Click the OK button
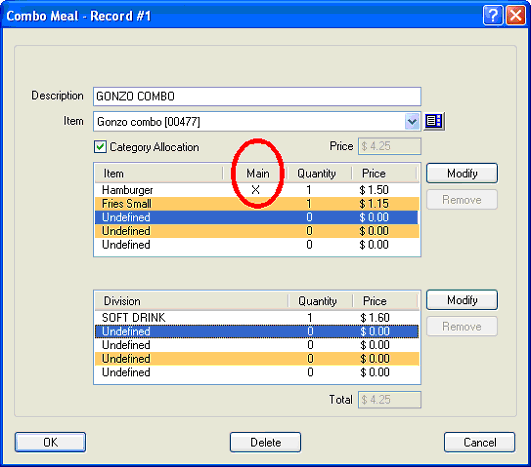The height and width of the screenshot is (467, 531). pos(50,442)
